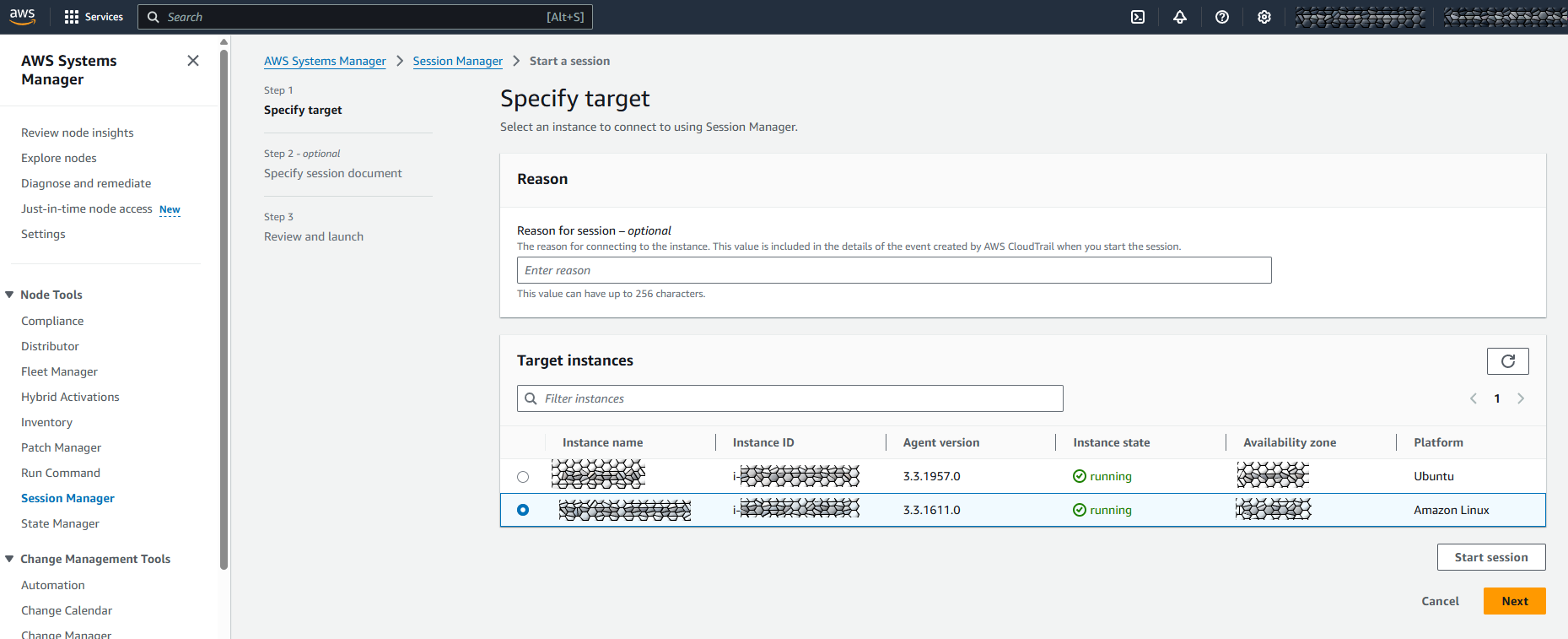Focus the top navigation Search field
Viewport: 1568px width, 639px height.
pyautogui.click(x=365, y=17)
